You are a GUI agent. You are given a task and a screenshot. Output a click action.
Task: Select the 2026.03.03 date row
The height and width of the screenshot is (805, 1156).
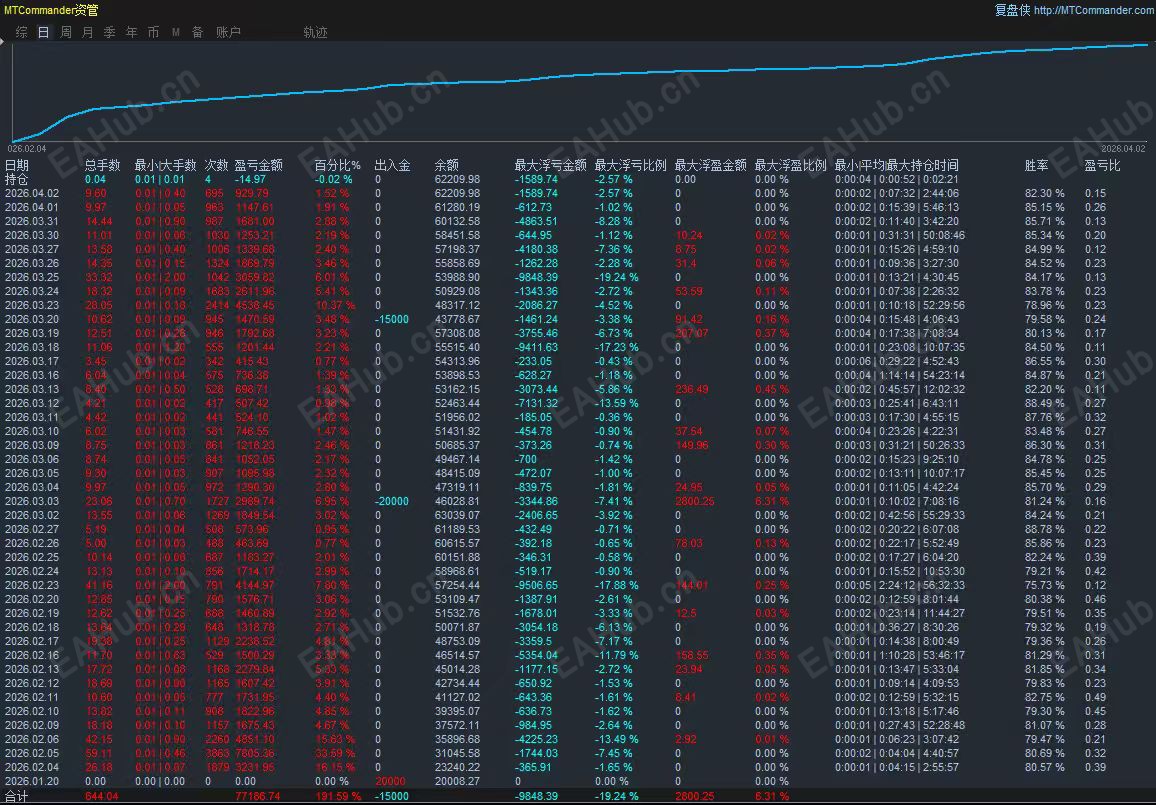[x=32, y=501]
